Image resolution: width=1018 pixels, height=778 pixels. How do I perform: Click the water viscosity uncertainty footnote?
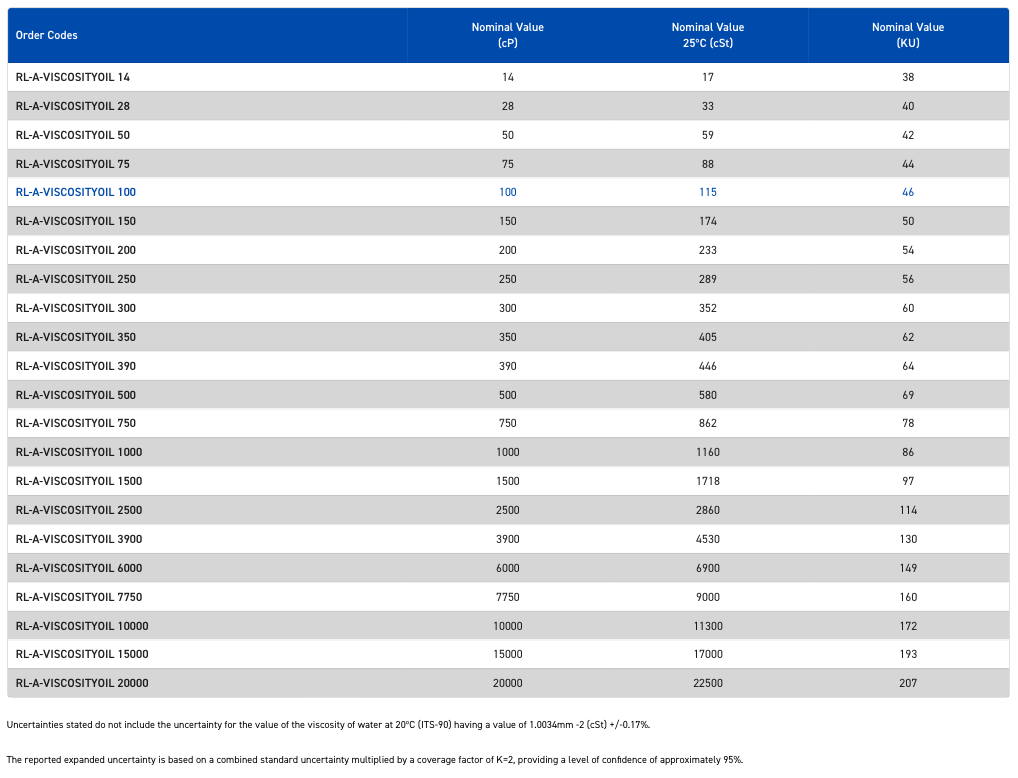[328, 724]
